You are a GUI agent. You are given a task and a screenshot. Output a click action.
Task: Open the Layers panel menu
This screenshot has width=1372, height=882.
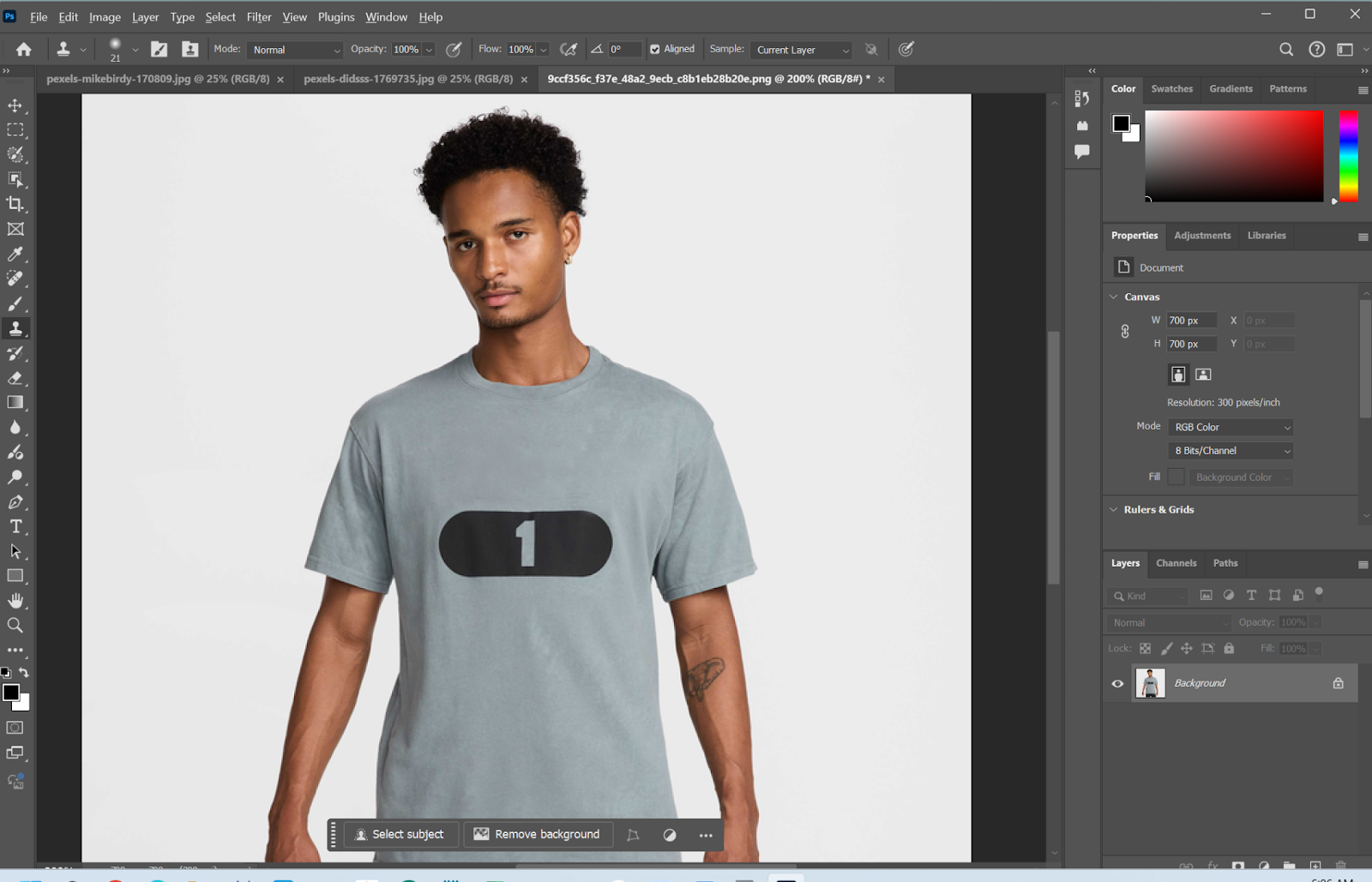1363,565
